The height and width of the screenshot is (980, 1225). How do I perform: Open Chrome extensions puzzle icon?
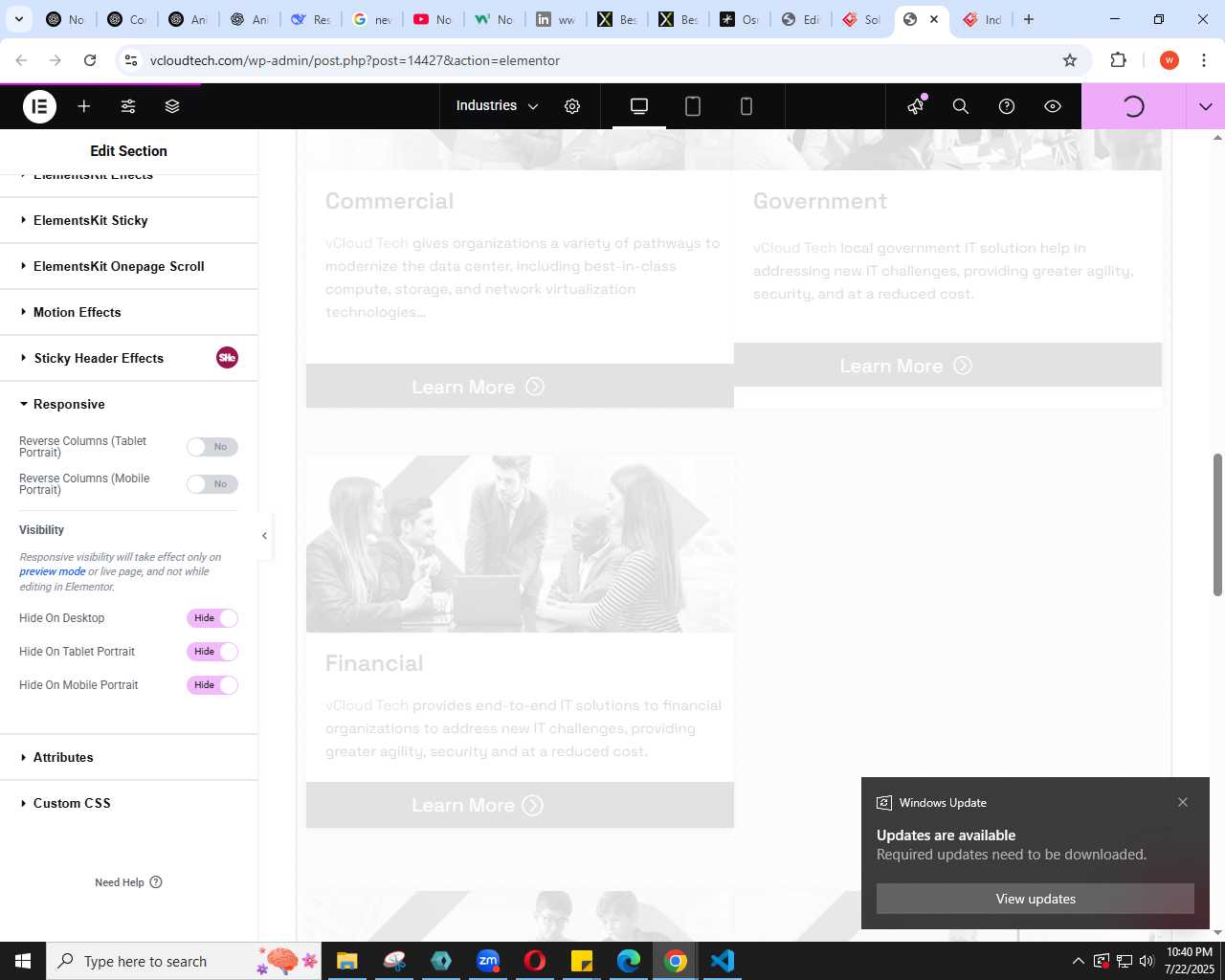pos(1118,60)
